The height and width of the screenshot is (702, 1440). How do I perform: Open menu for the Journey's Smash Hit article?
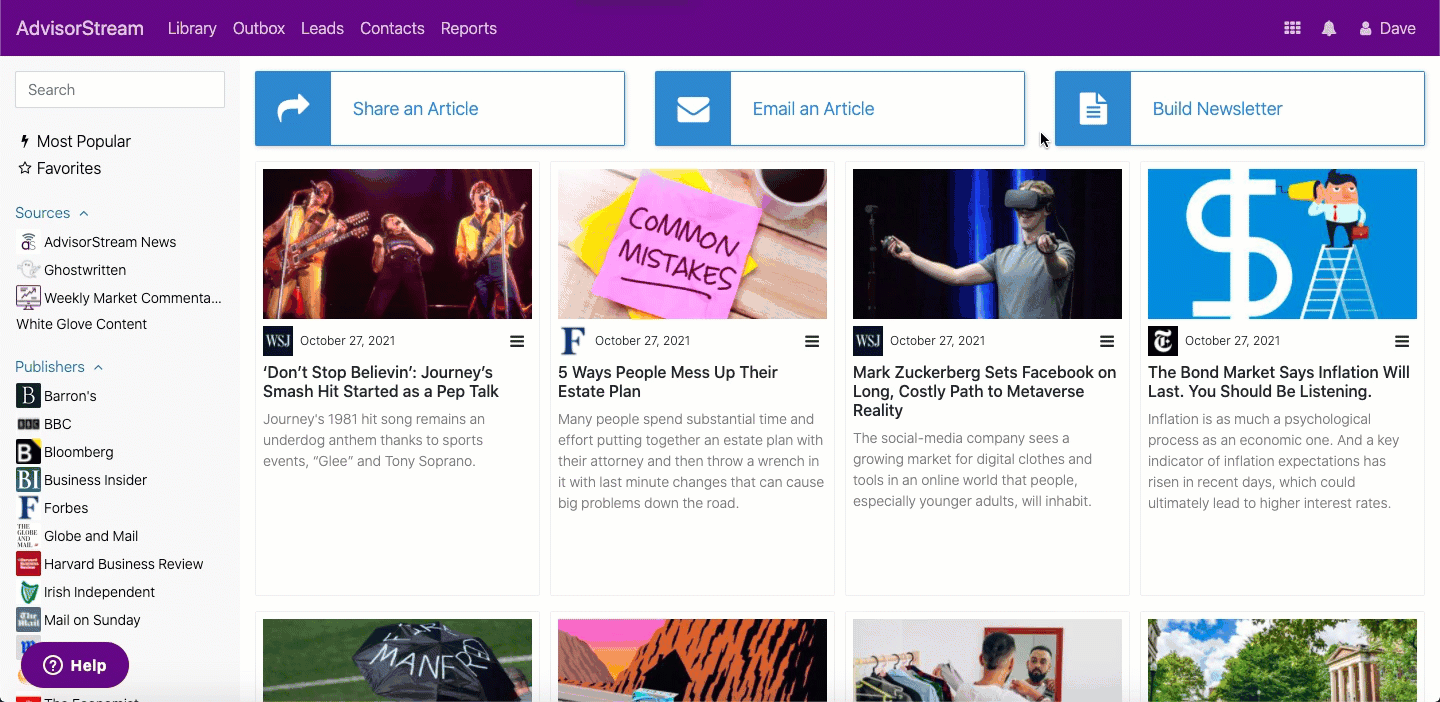point(517,341)
